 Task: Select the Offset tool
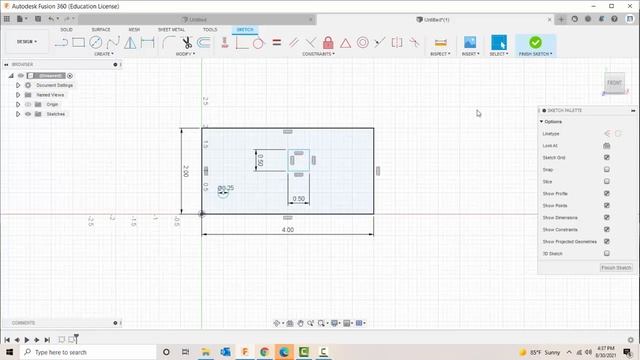(x=204, y=42)
